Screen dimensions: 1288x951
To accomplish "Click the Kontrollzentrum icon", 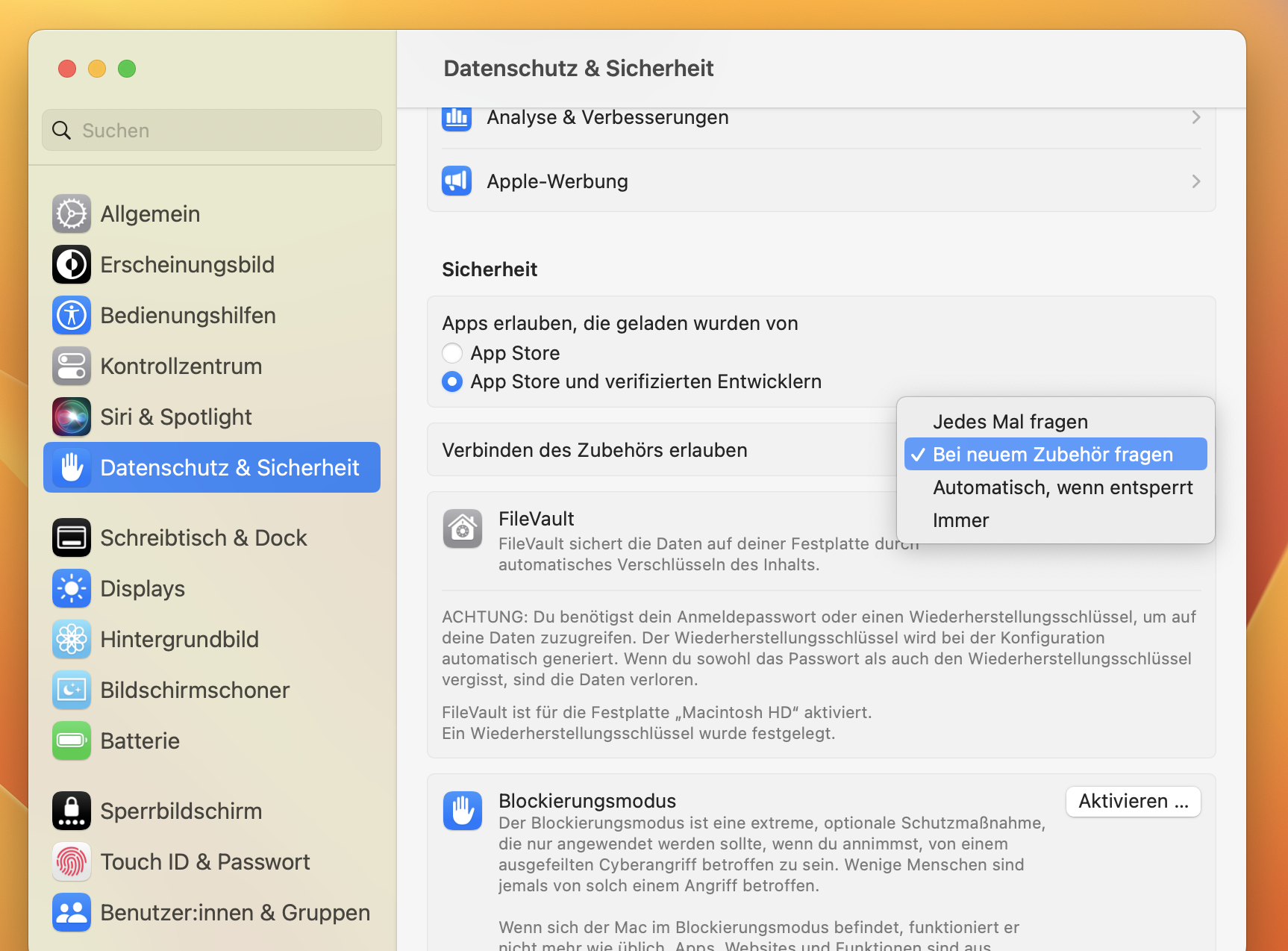I will (x=72, y=367).
